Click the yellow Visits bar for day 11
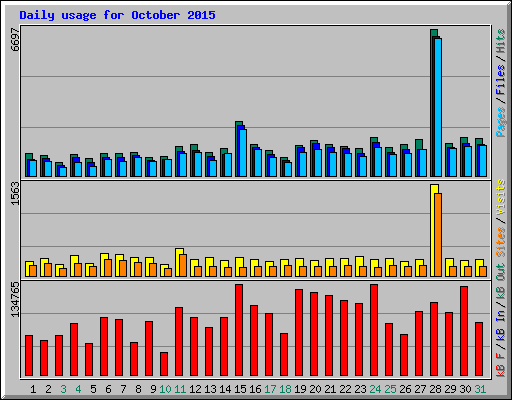The image size is (512, 400). click(179, 262)
